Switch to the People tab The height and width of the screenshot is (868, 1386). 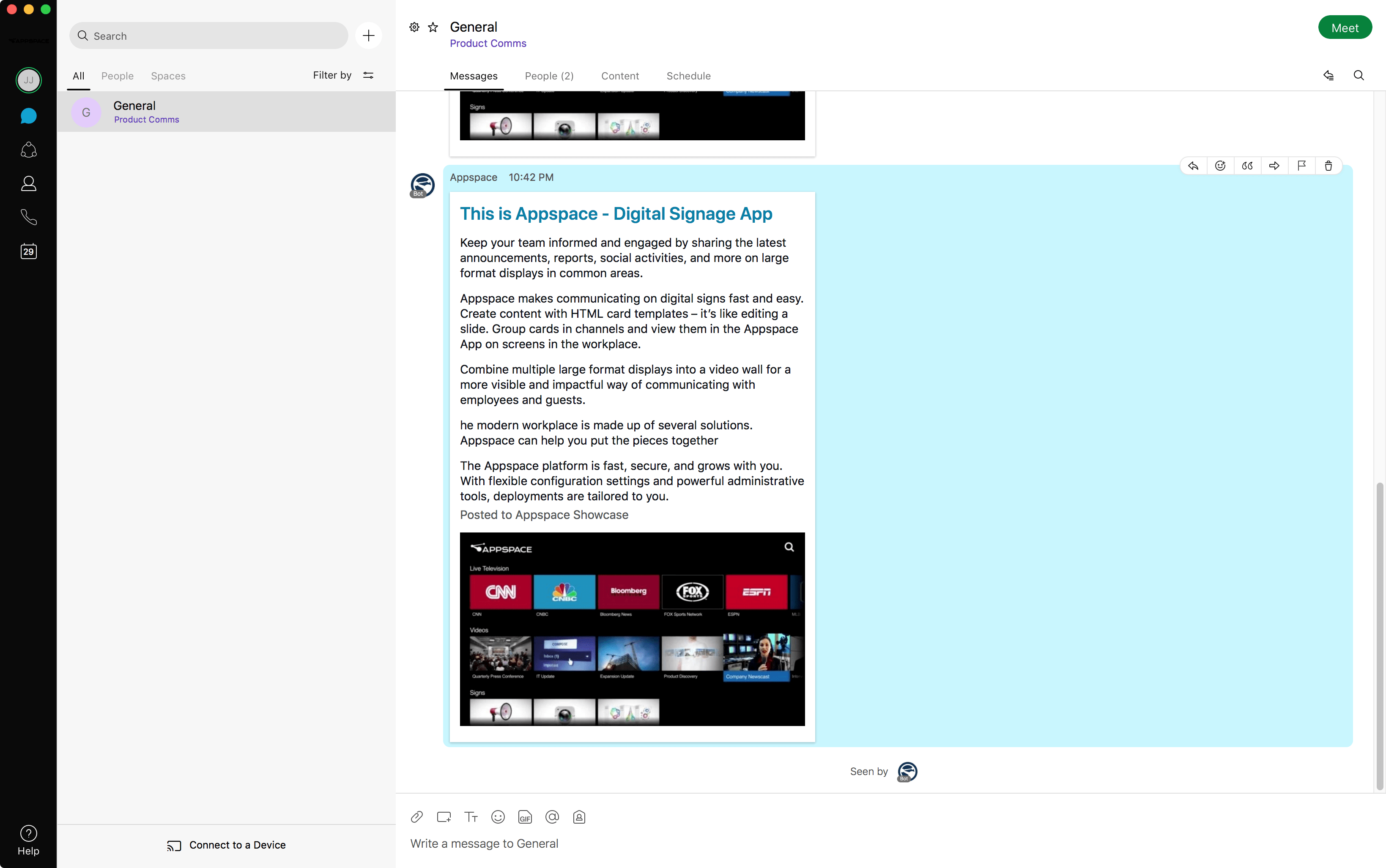548,76
